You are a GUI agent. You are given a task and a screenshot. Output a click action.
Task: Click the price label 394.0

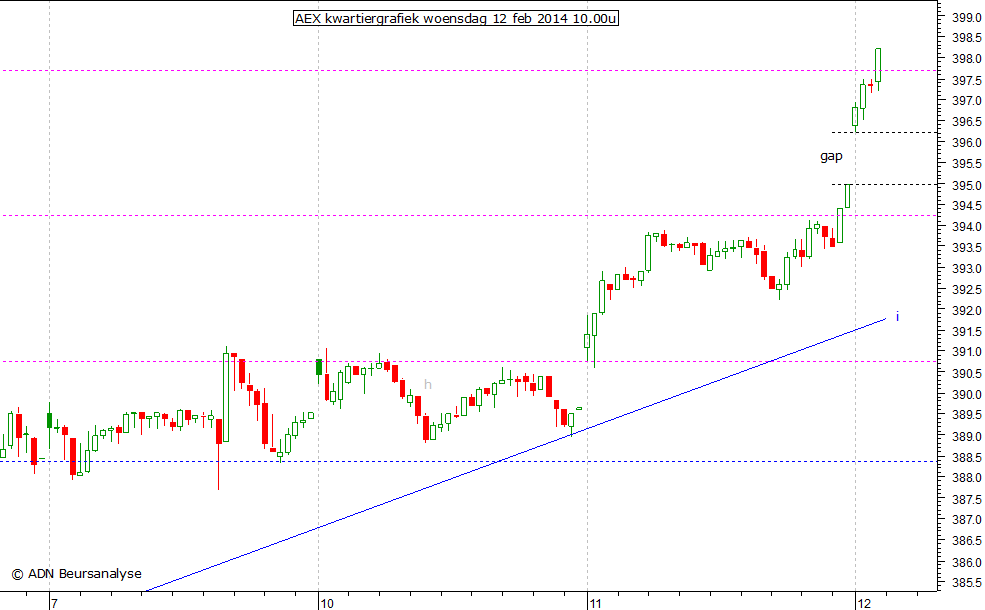click(967, 226)
